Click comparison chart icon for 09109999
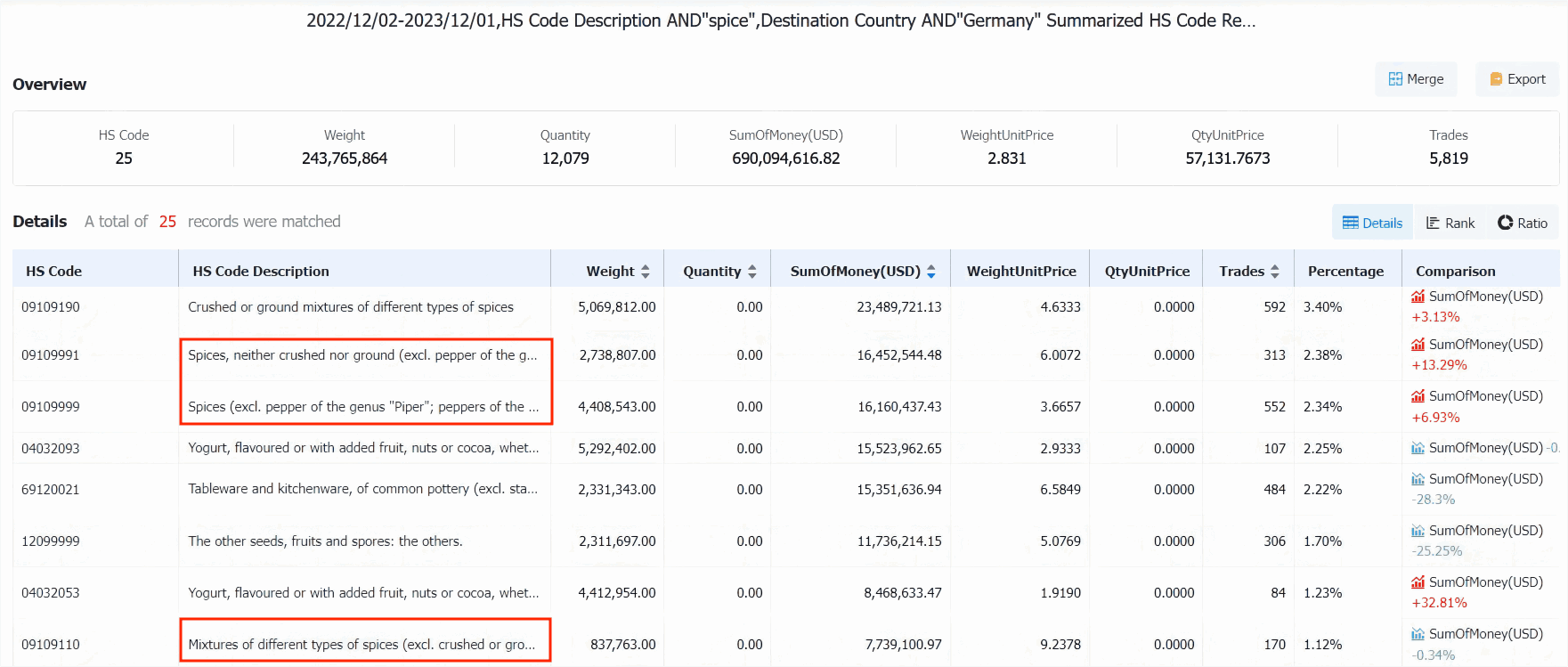This screenshot has width=1568, height=667. (1418, 396)
